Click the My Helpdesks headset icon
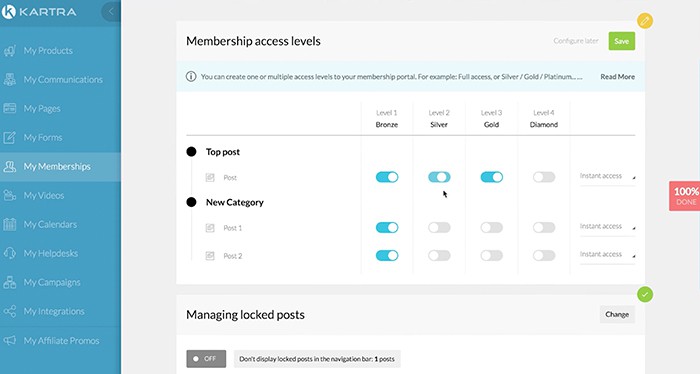 click(9, 253)
